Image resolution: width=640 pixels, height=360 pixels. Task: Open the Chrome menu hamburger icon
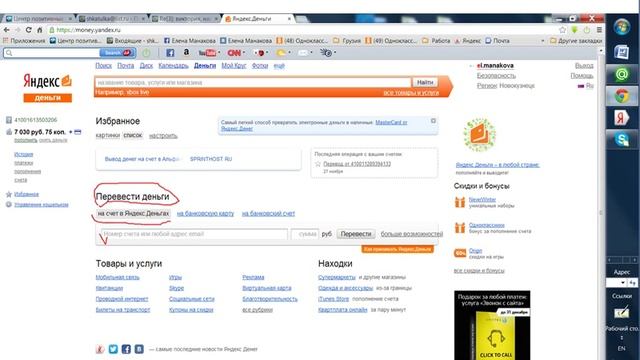pos(599,30)
